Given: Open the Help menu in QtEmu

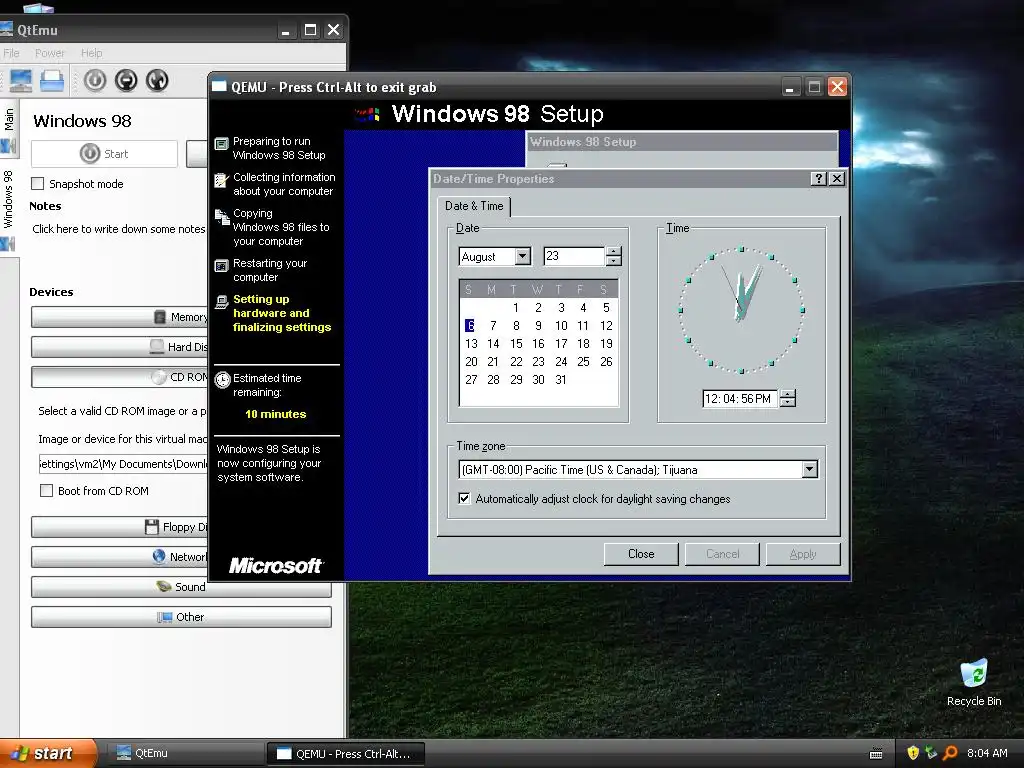Looking at the screenshot, I should tap(91, 53).
